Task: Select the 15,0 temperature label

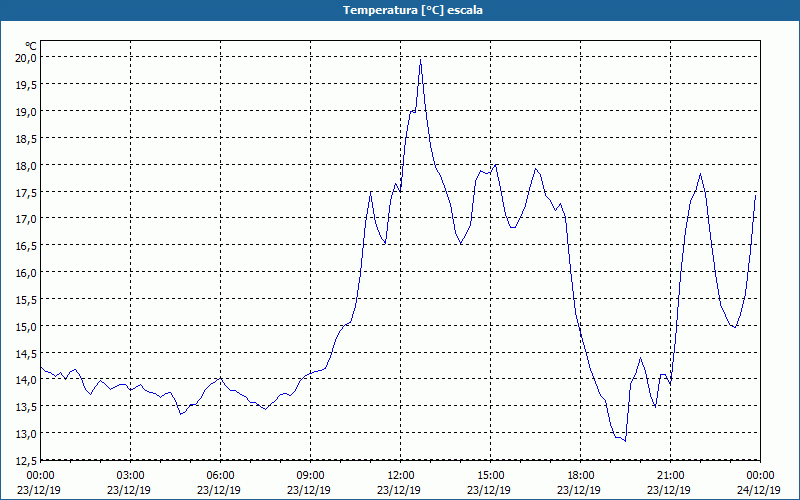Action: tap(26, 326)
